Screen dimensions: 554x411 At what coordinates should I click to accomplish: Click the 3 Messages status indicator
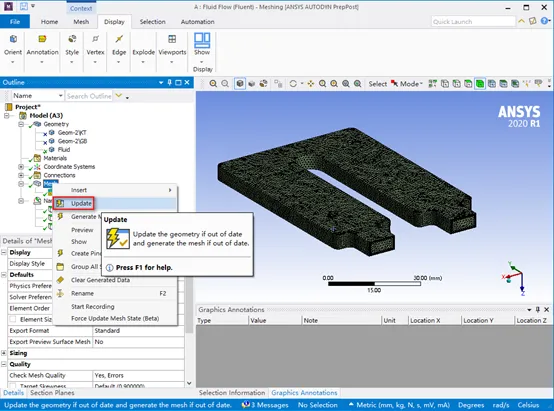point(265,405)
